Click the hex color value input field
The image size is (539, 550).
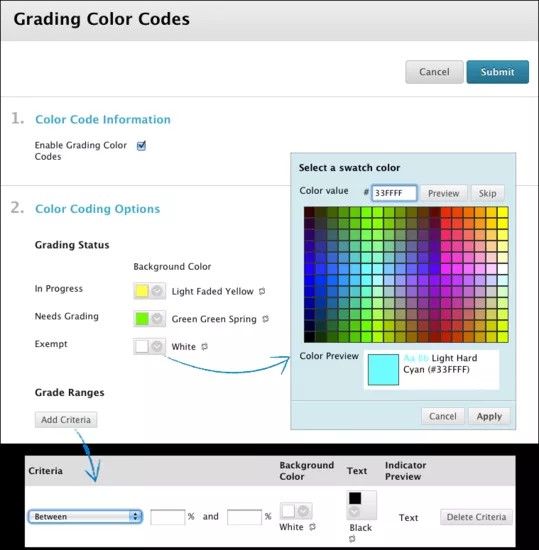394,193
